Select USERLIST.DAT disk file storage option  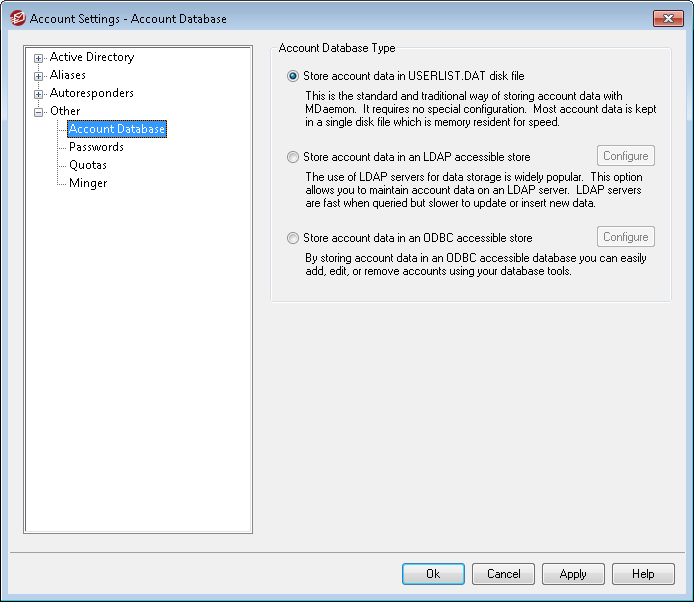coord(292,76)
